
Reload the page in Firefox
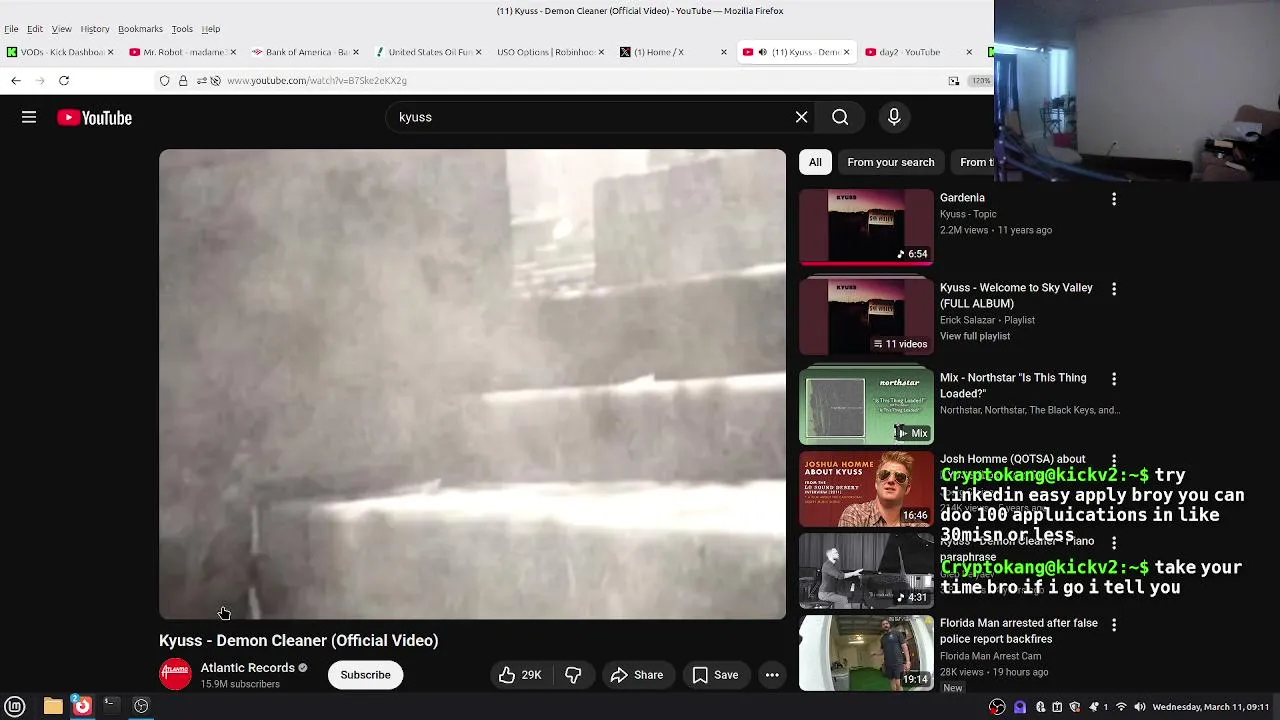pyautogui.click(x=64, y=80)
